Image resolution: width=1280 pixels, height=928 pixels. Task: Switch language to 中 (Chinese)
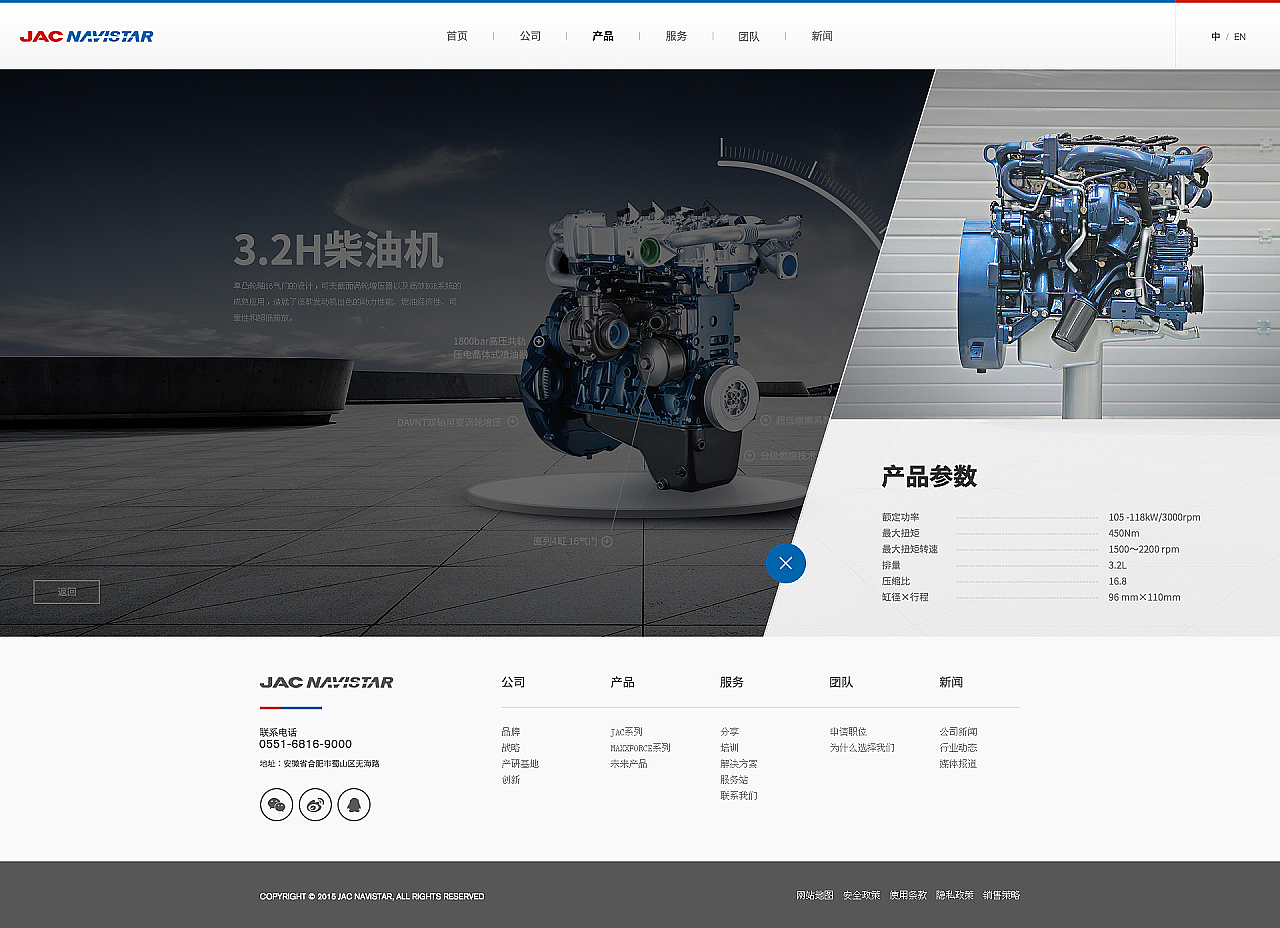(x=1216, y=37)
